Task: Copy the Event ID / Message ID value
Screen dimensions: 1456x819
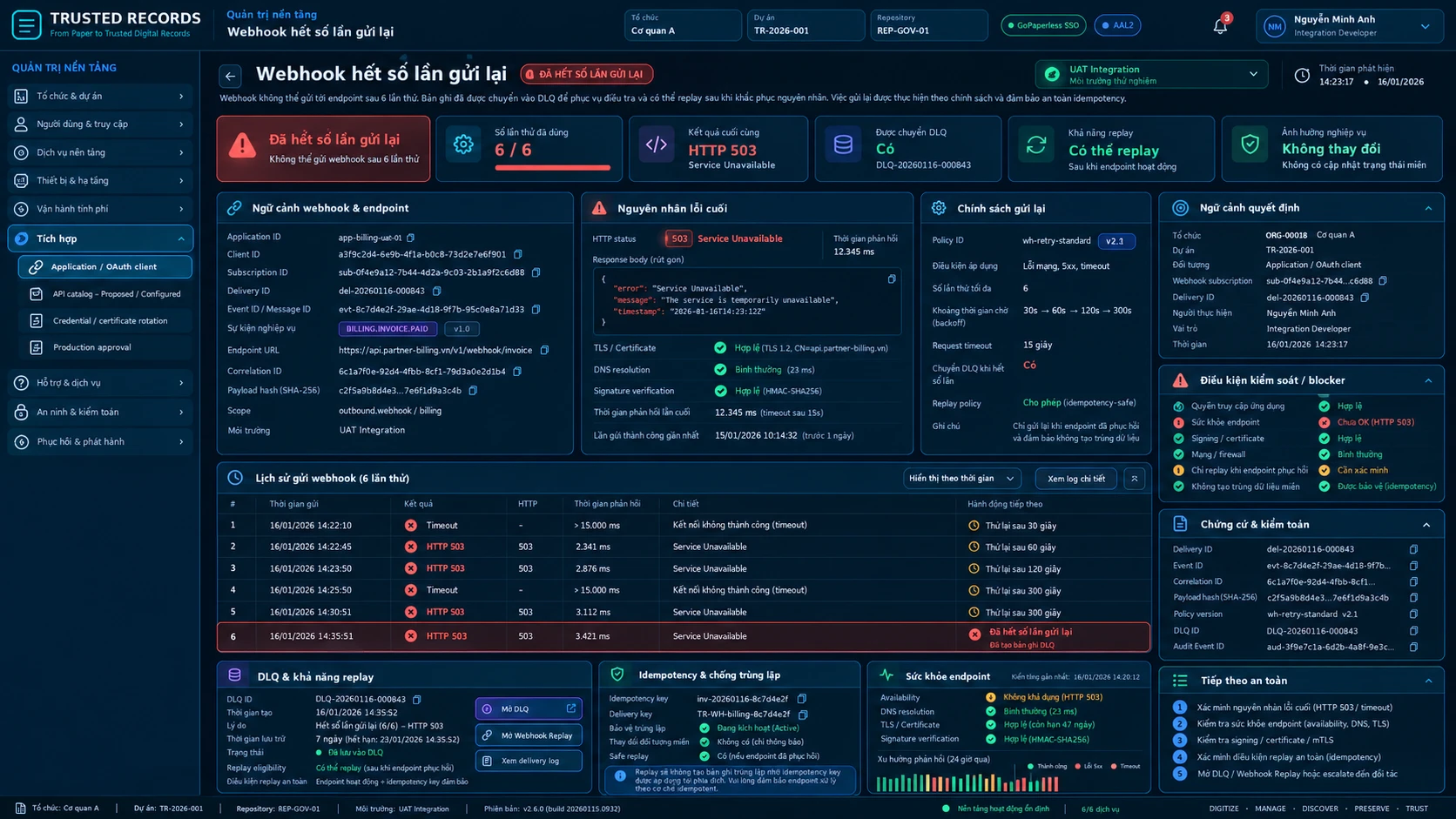Action: pyautogui.click(x=536, y=309)
